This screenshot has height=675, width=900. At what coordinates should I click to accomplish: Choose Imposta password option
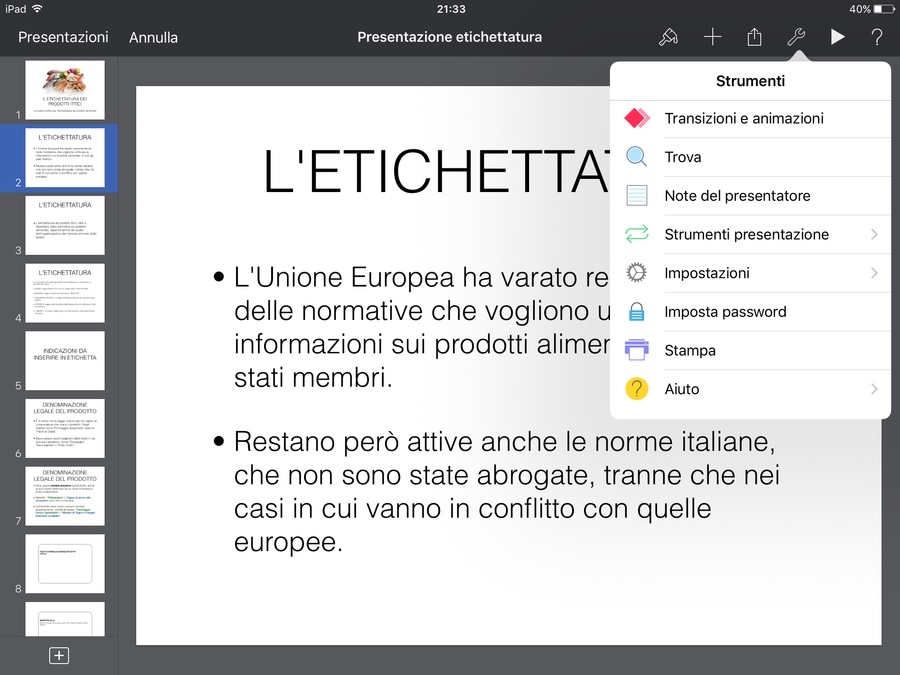point(750,312)
